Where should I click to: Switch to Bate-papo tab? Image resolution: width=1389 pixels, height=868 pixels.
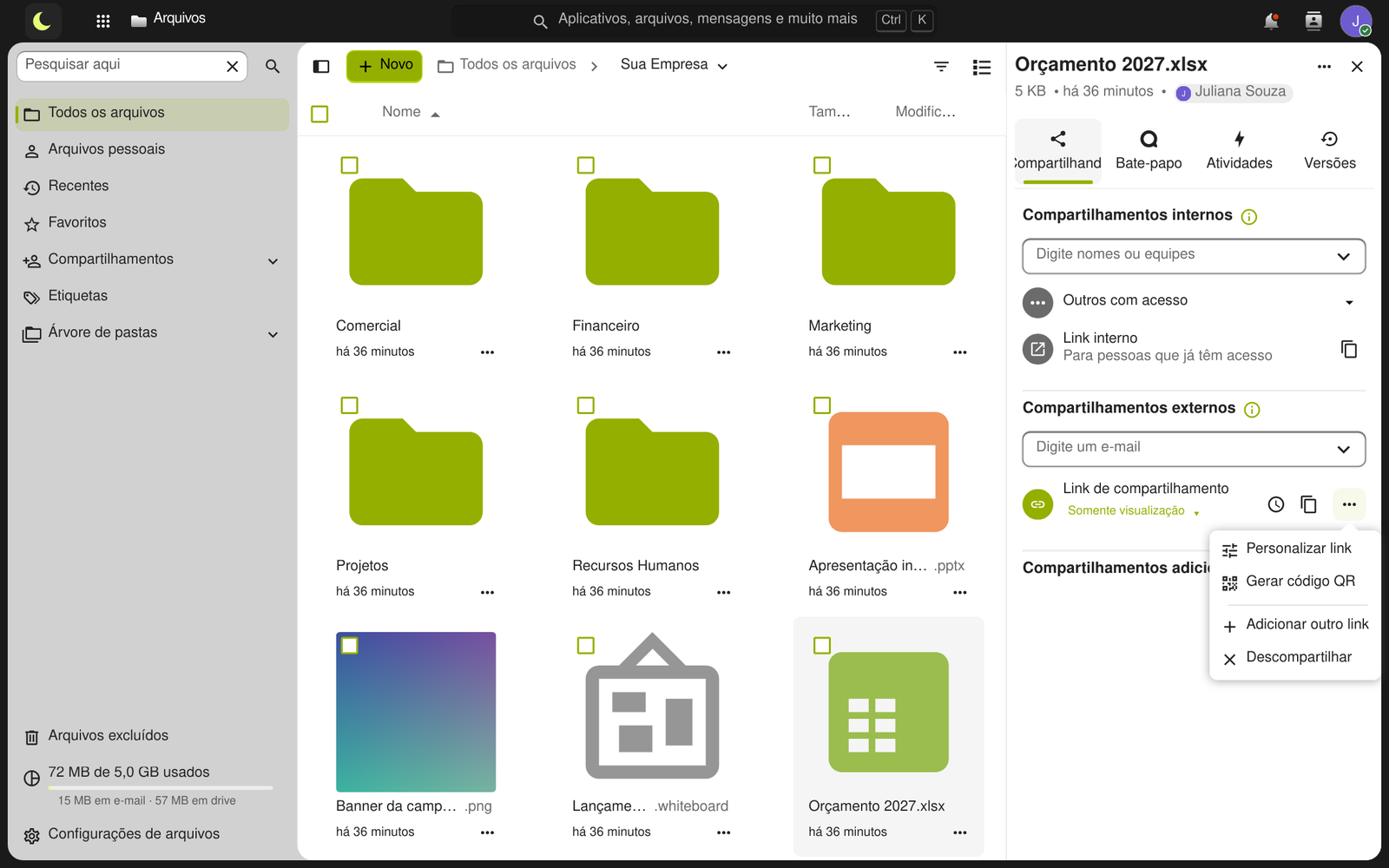pyautogui.click(x=1149, y=150)
